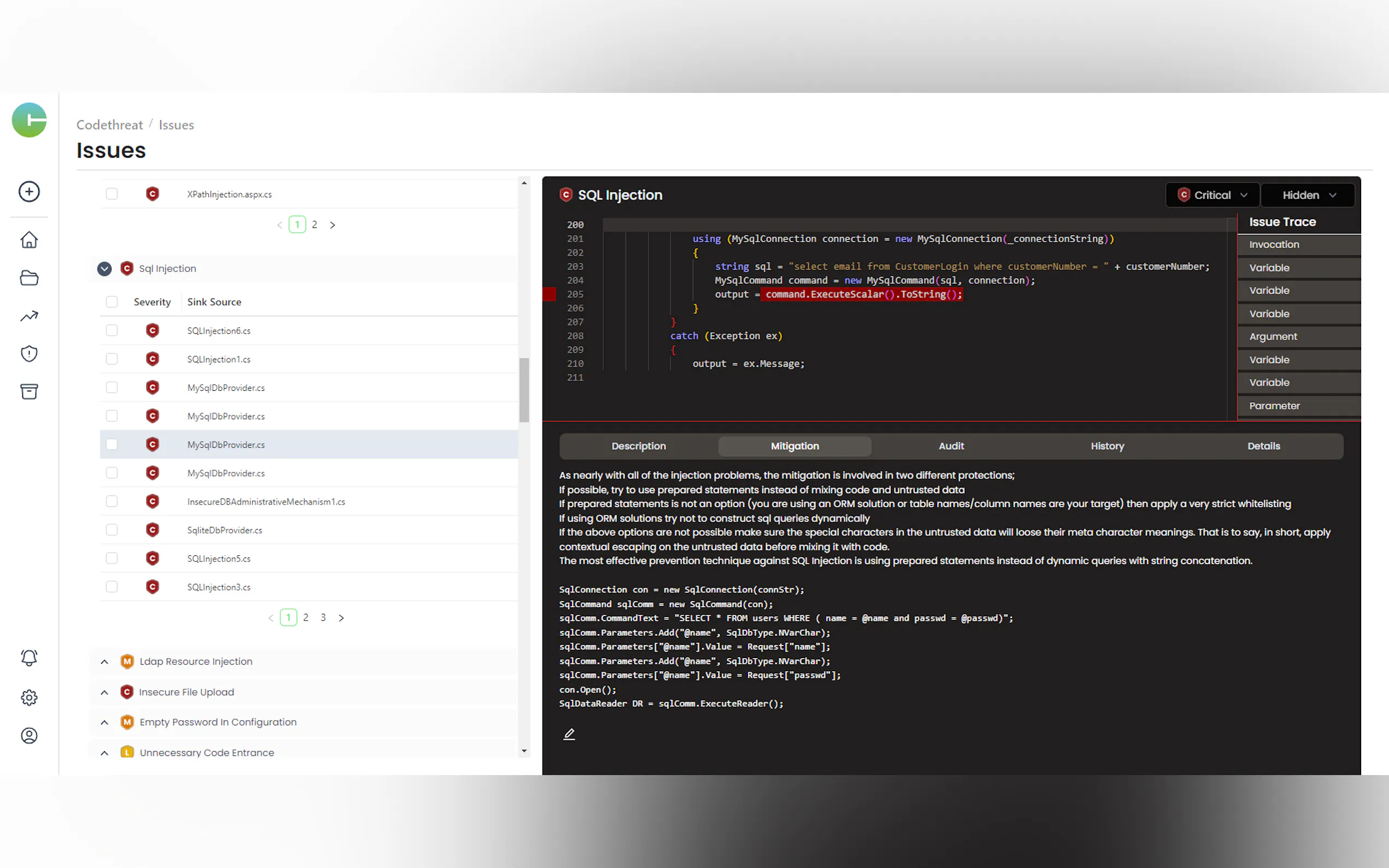Expand the Ldap Resource Injection group
The height and width of the screenshot is (868, 1389).
pyautogui.click(x=104, y=662)
